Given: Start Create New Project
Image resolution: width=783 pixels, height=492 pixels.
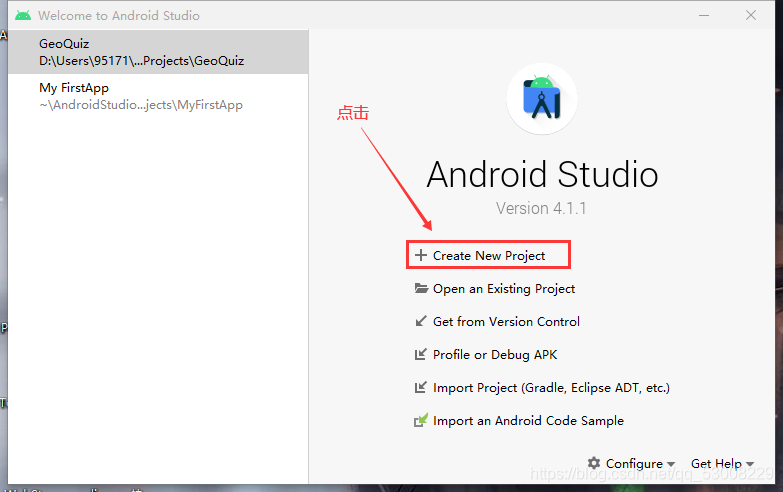Looking at the screenshot, I should 489,255.
